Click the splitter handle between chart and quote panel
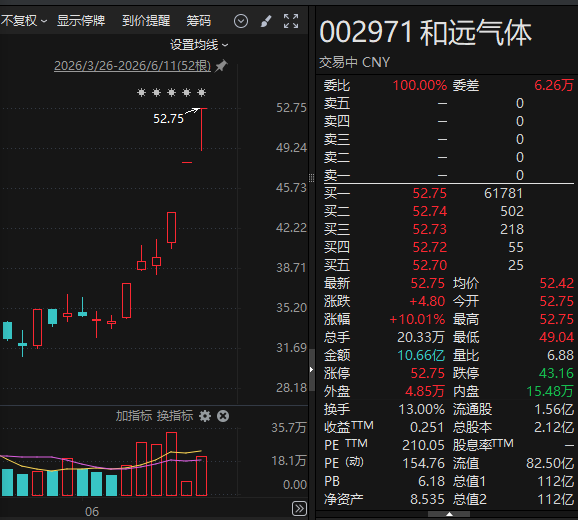This screenshot has width=578, height=520. (311, 178)
